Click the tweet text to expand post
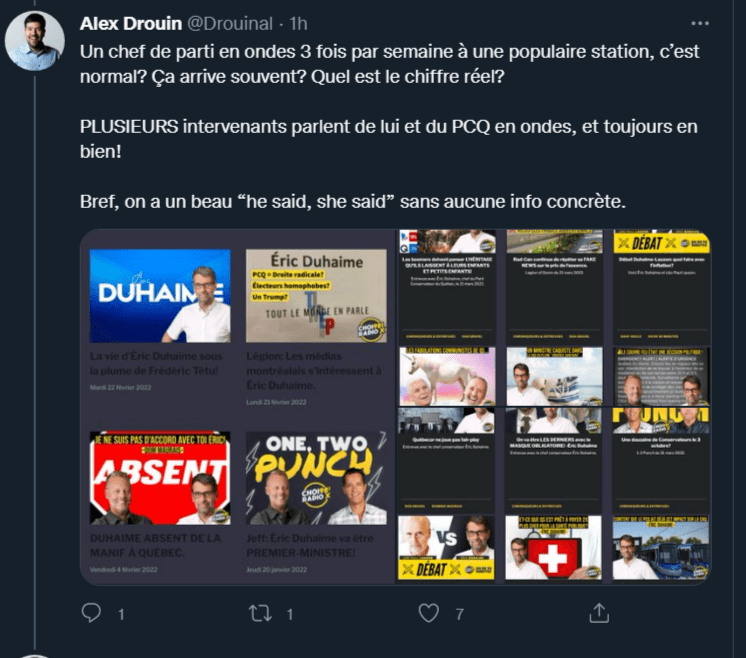 pyautogui.click(x=389, y=126)
